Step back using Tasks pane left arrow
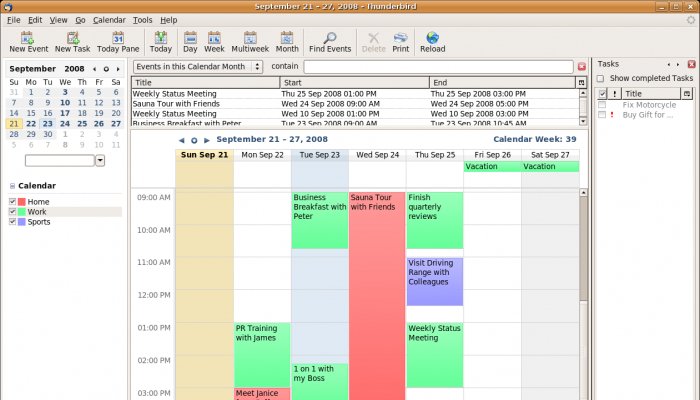Image resolution: width=700 pixels, height=400 pixels. tap(669, 65)
